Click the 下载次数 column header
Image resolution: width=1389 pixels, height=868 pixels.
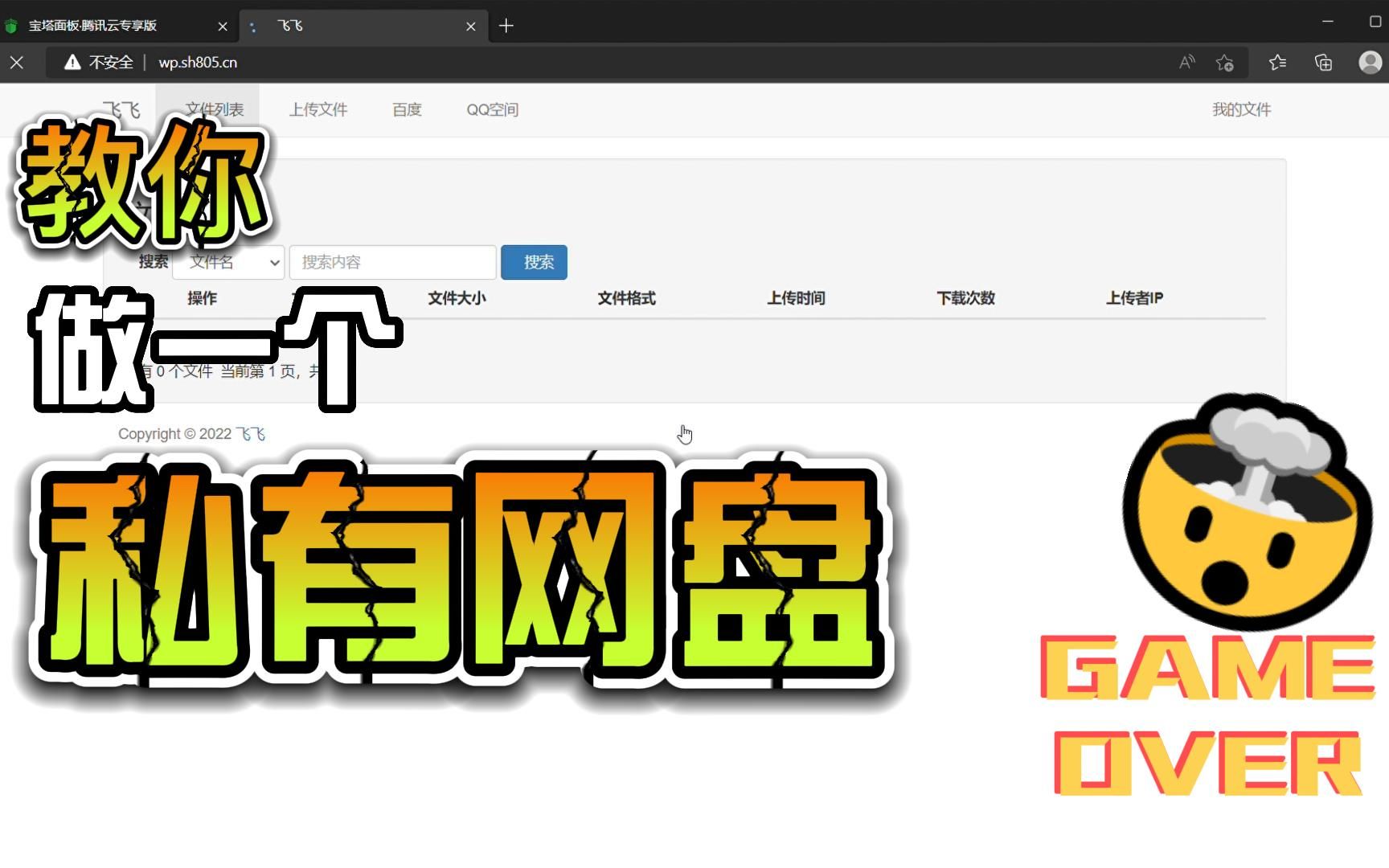pos(965,298)
